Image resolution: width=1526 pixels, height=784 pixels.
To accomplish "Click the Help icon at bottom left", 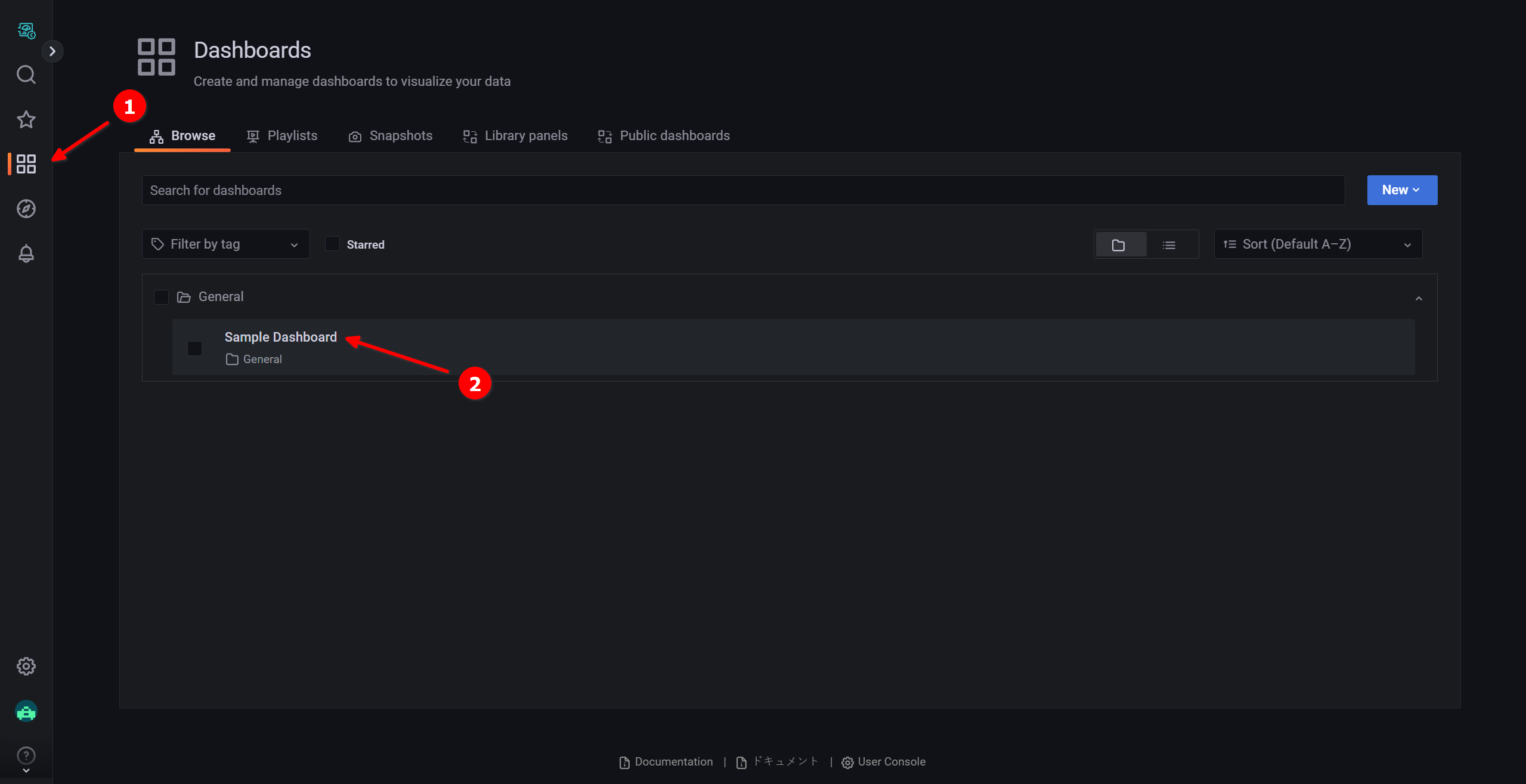I will [27, 755].
